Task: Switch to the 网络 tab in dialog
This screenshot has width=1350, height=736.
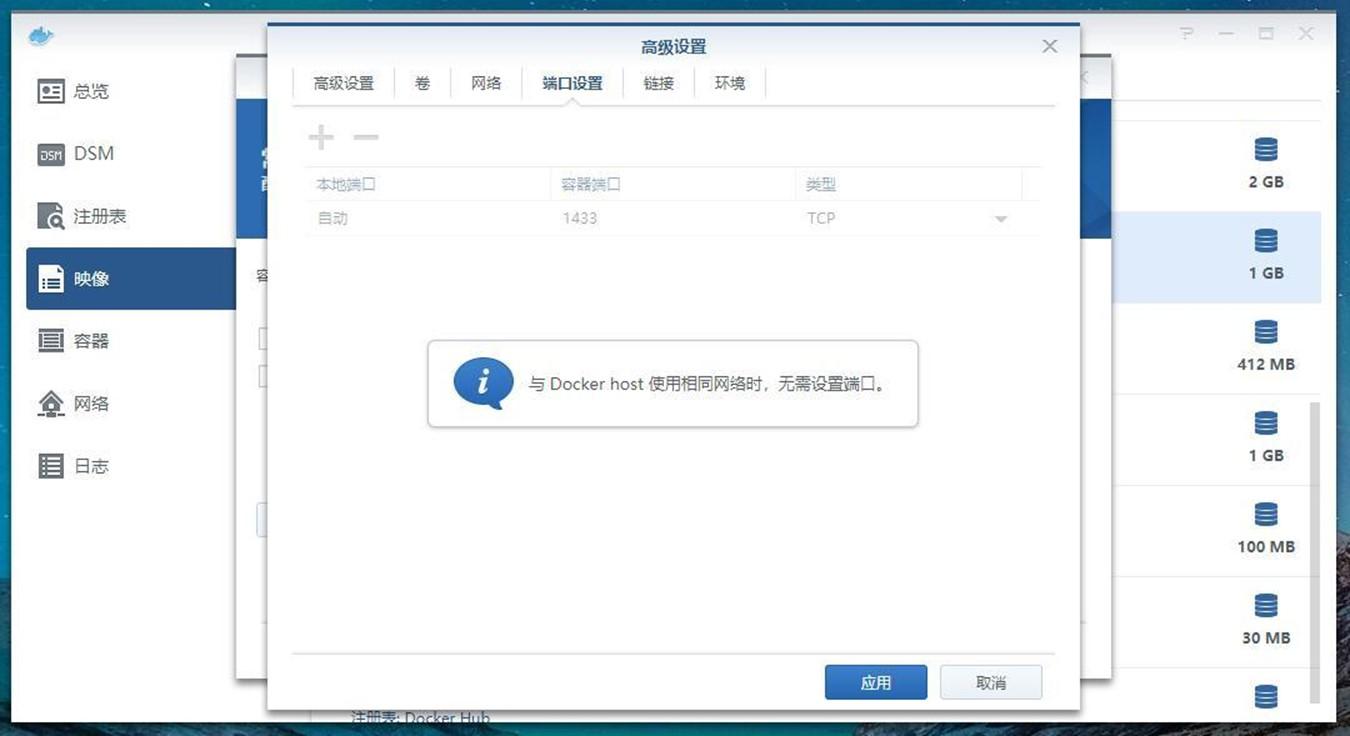Action: pyautogui.click(x=486, y=83)
